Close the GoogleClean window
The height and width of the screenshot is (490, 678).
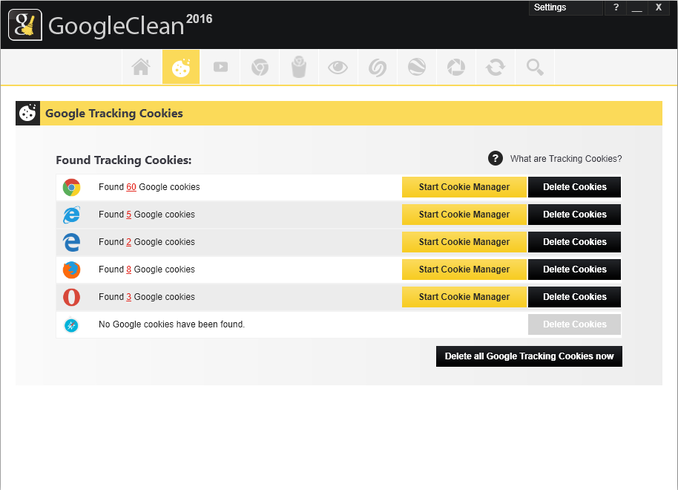point(658,7)
